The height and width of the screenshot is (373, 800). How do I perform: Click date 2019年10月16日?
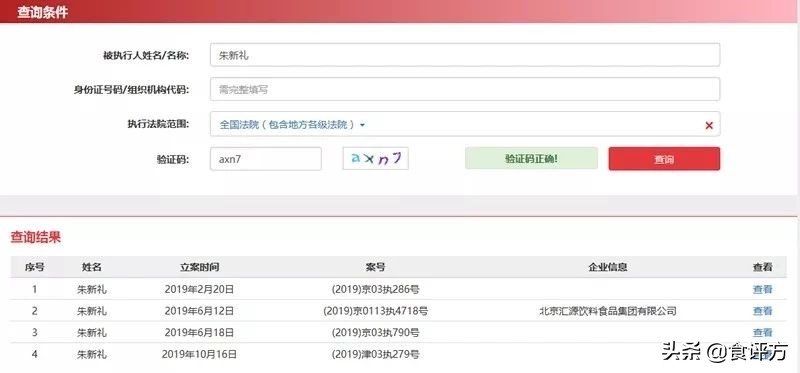coord(199,354)
